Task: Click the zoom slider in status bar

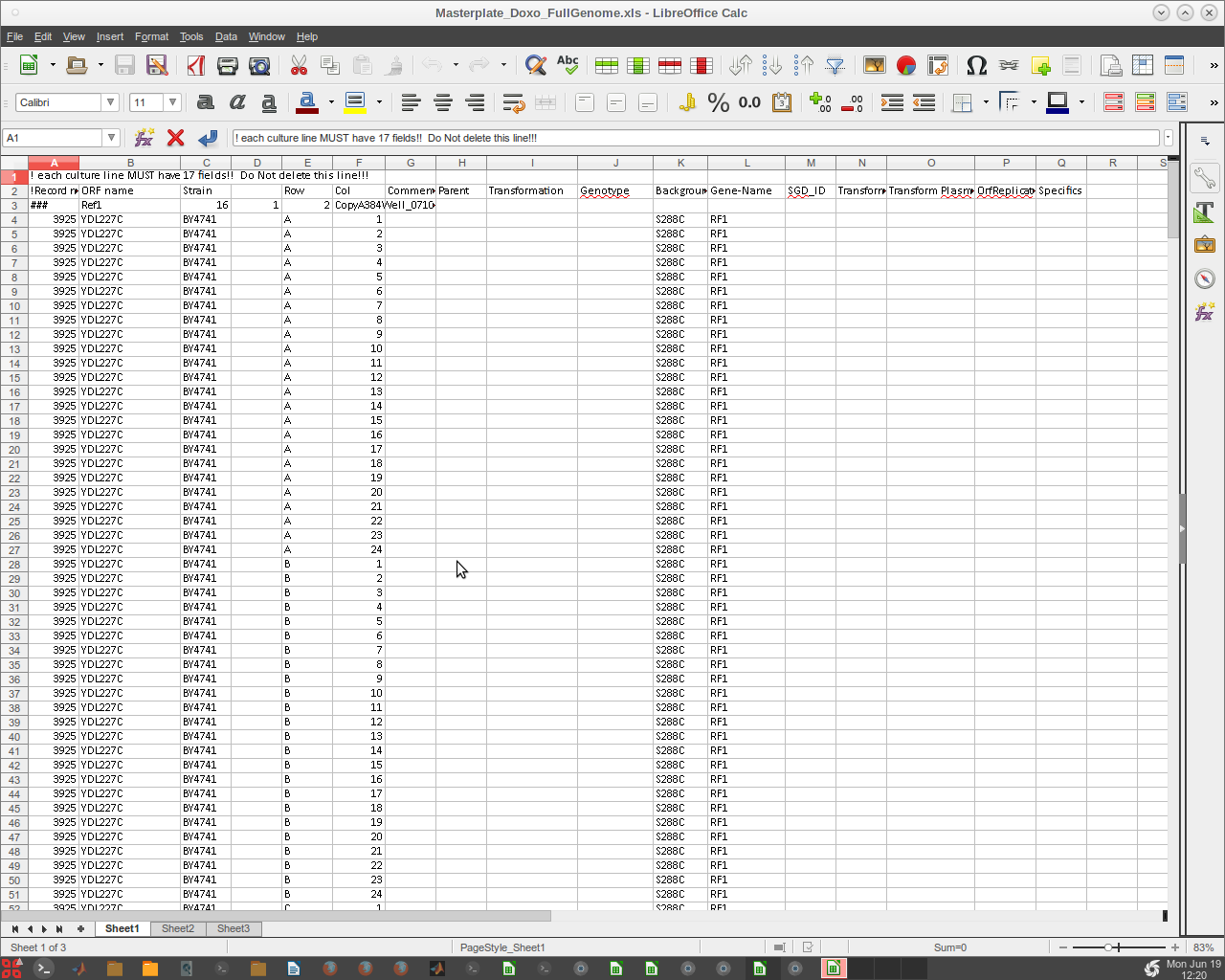Action: click(x=1108, y=947)
